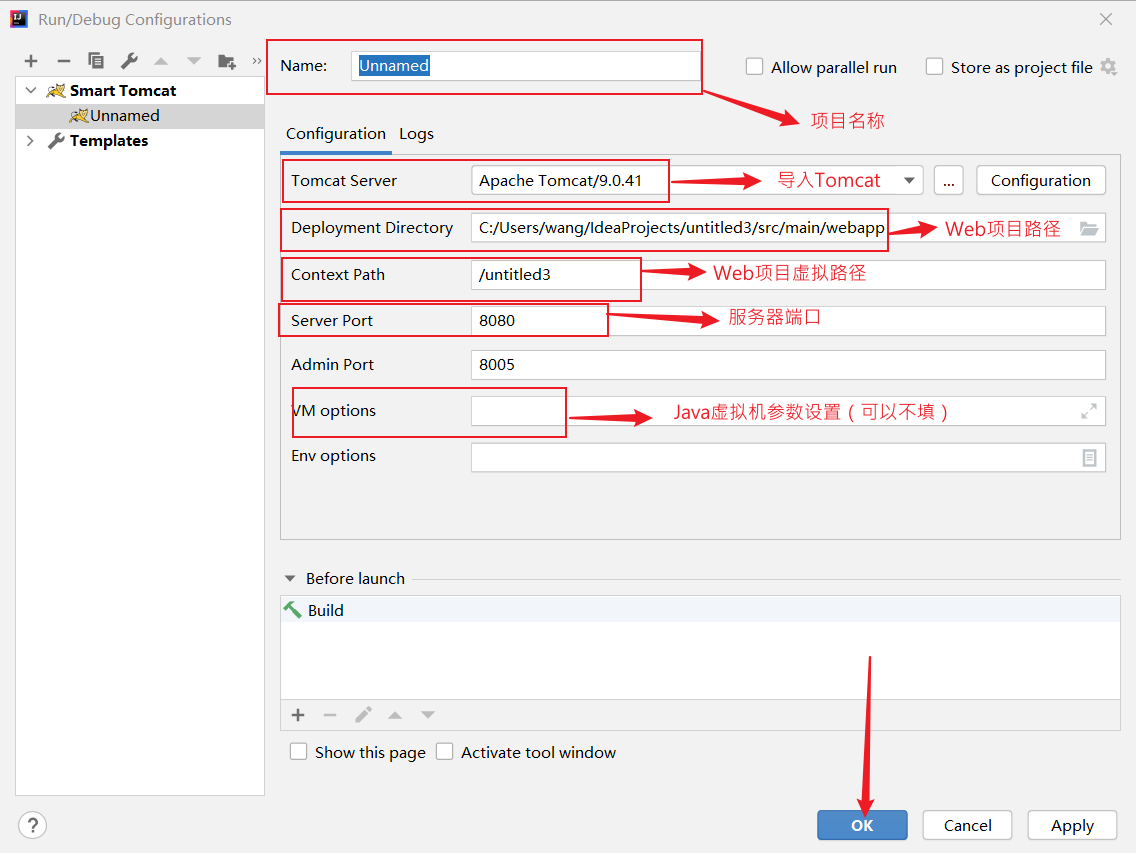Click the Copy Configuration icon
This screenshot has width=1136, height=853.
pyautogui.click(x=96, y=61)
